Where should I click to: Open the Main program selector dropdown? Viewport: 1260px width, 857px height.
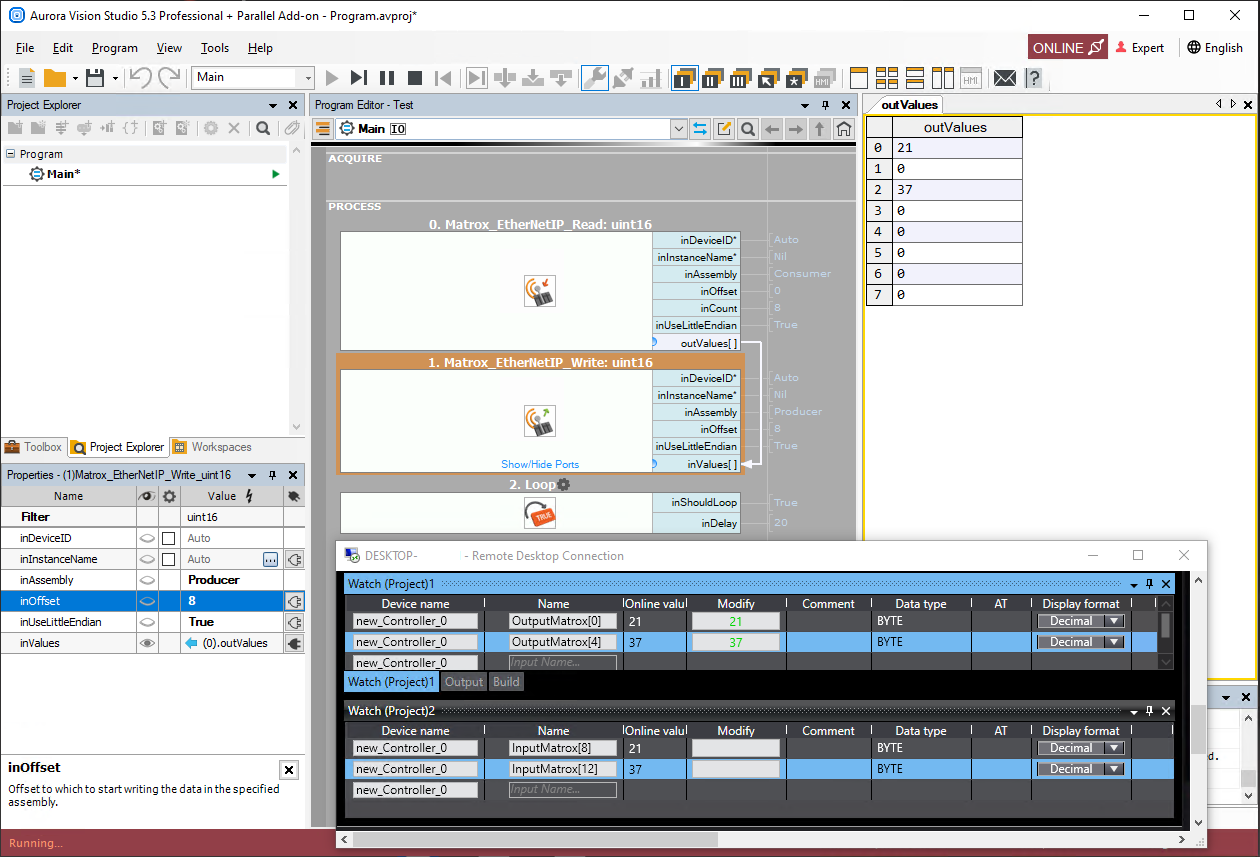coord(306,77)
